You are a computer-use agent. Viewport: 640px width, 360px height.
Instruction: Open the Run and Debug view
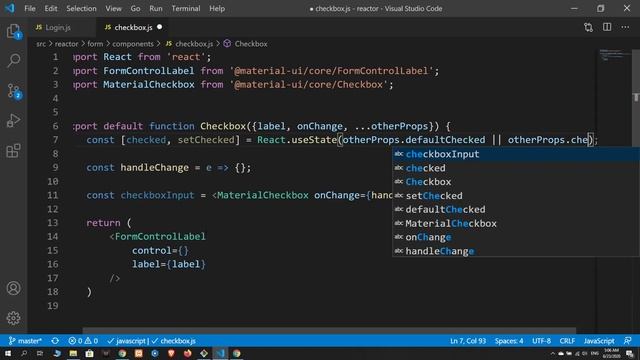click(x=13, y=121)
